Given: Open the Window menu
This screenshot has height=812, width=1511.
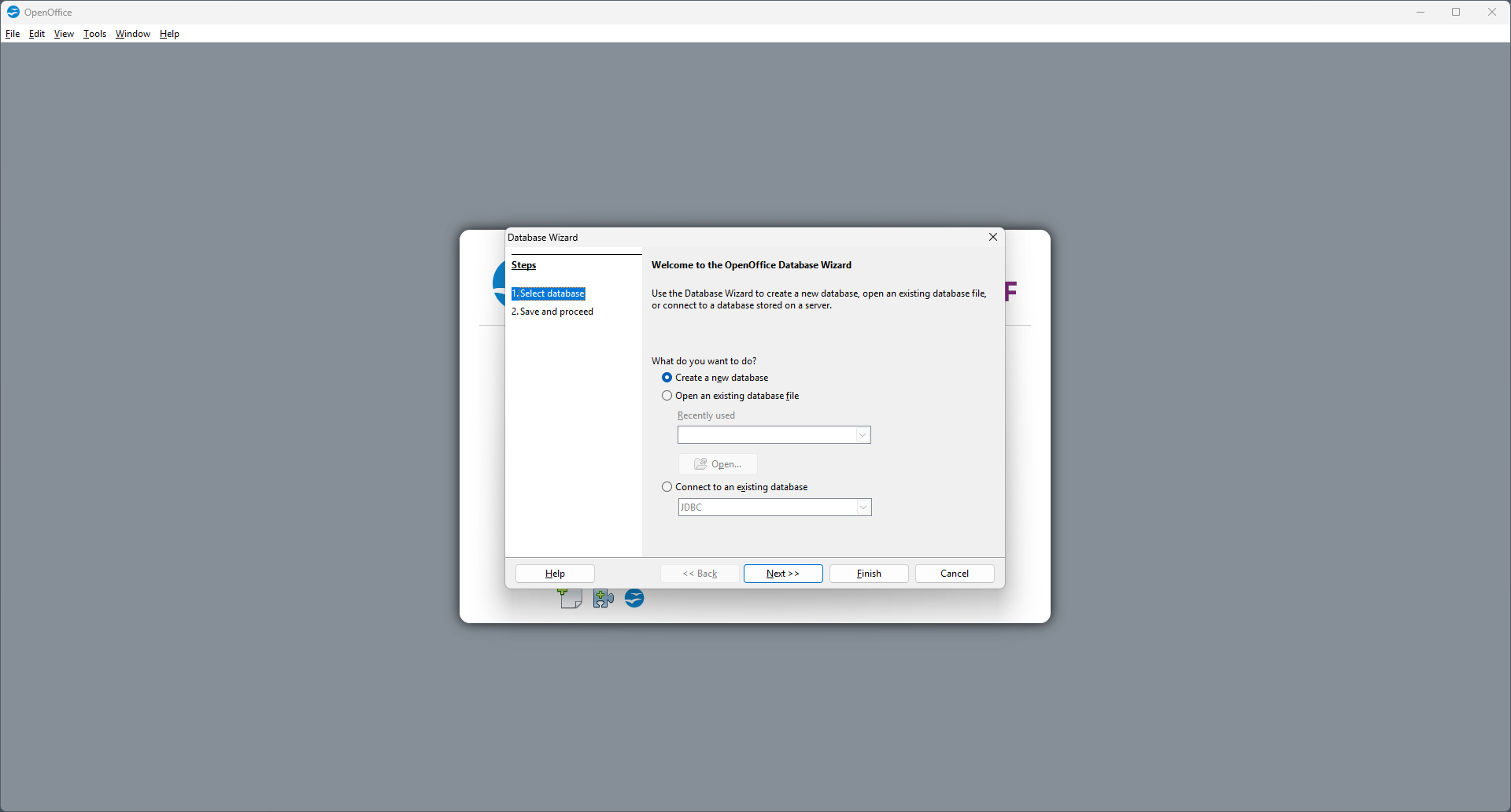Looking at the screenshot, I should point(132,34).
